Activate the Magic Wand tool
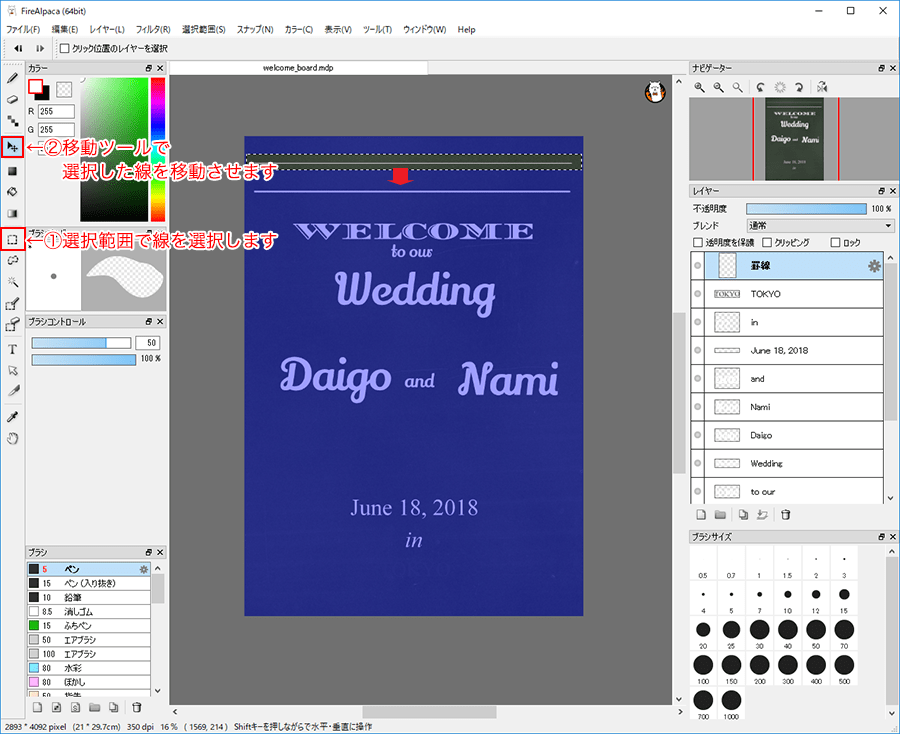900x734 pixels. click(x=13, y=282)
